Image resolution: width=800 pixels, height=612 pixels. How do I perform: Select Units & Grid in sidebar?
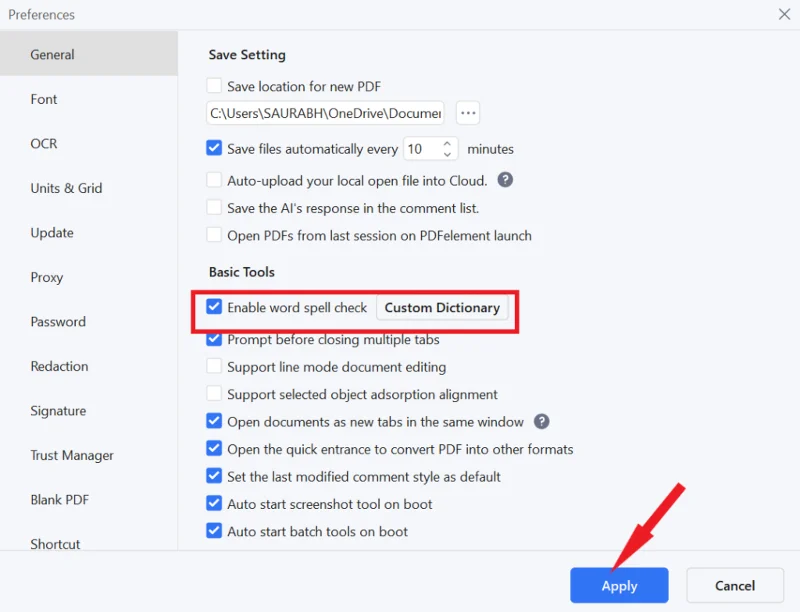click(66, 188)
